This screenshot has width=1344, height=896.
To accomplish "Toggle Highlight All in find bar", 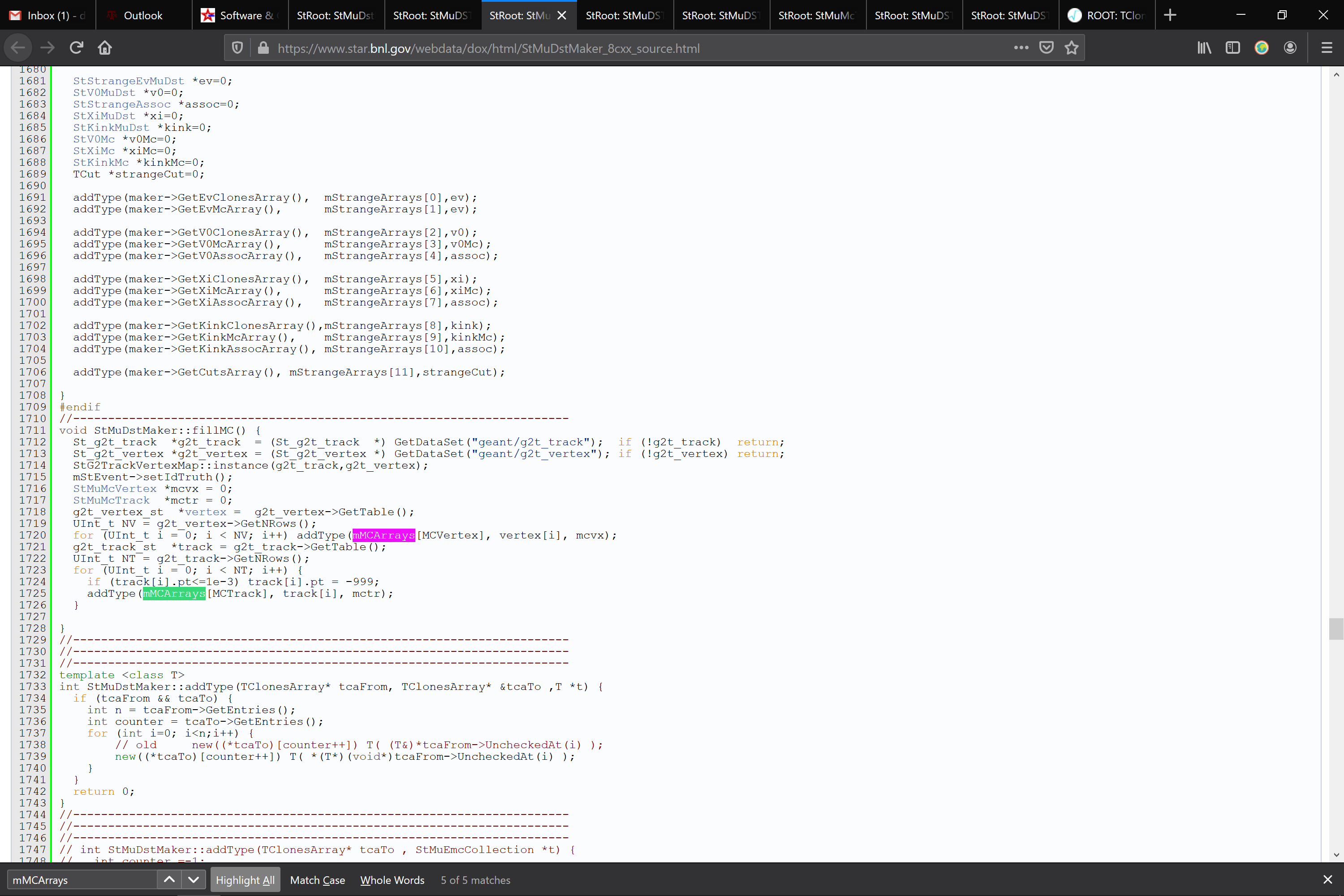I will pos(245,880).
